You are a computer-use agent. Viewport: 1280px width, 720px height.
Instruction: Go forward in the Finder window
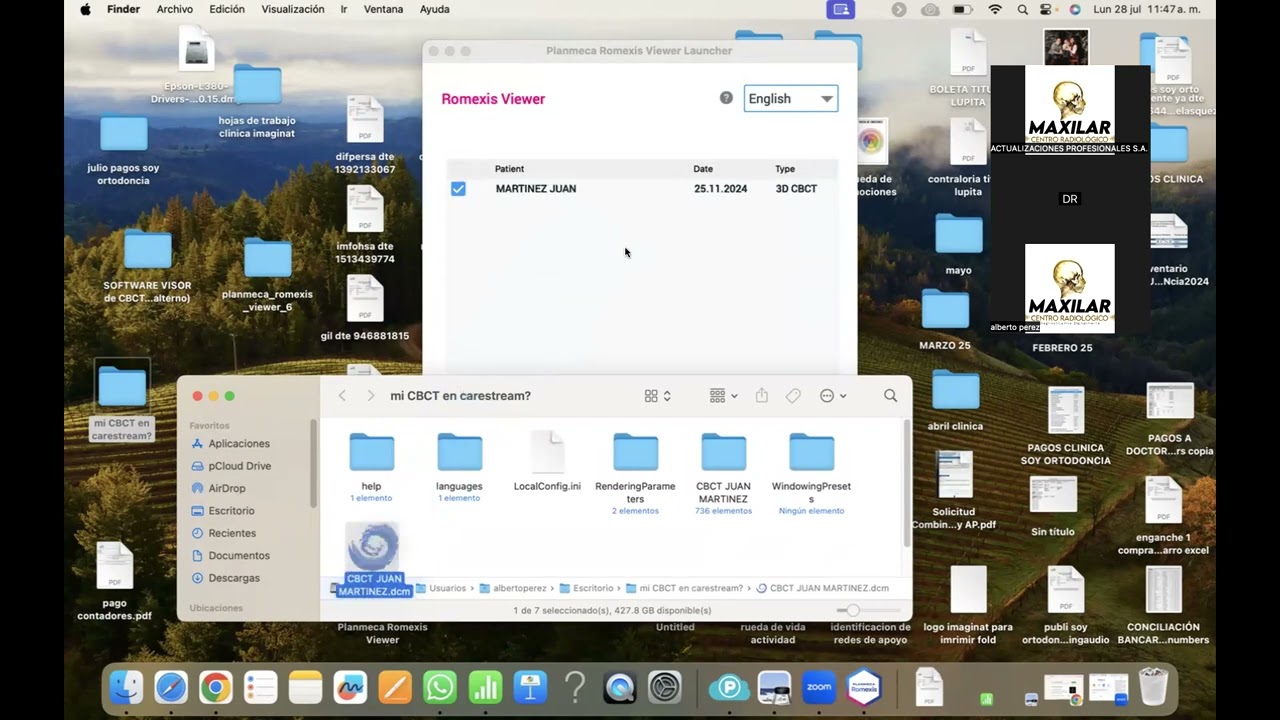[370, 396]
